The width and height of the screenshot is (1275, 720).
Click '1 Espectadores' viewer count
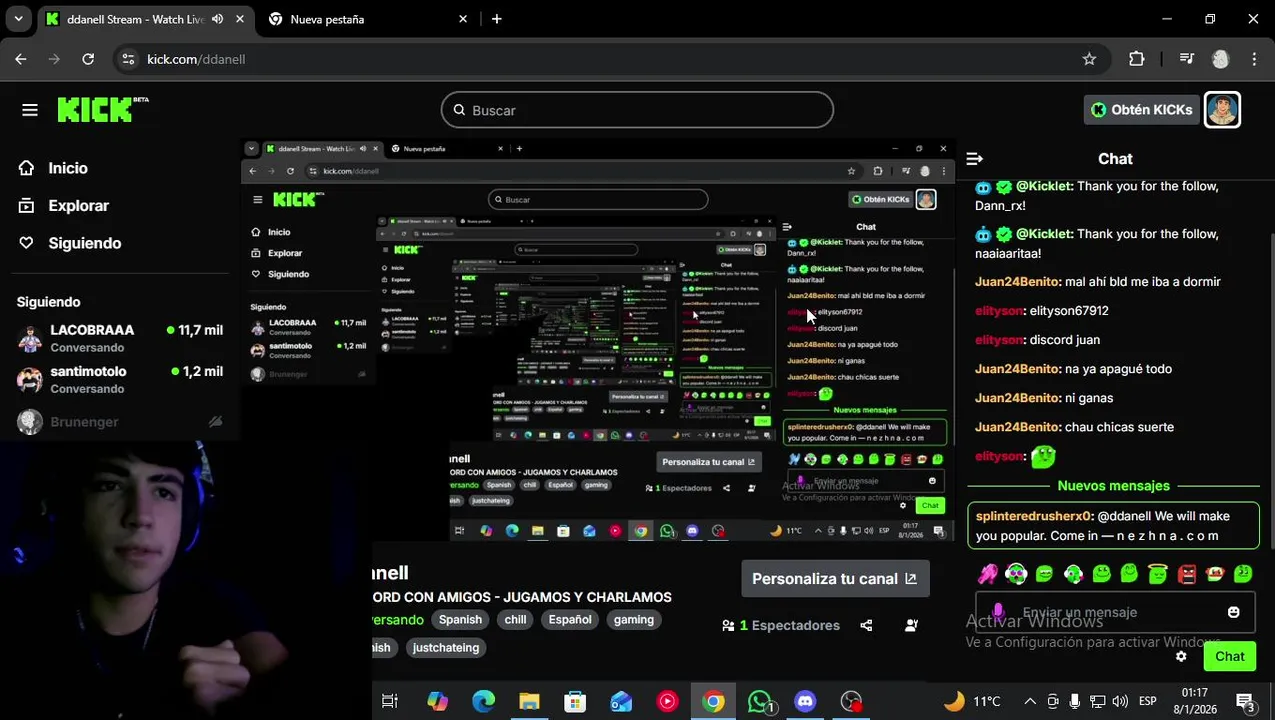click(781, 625)
